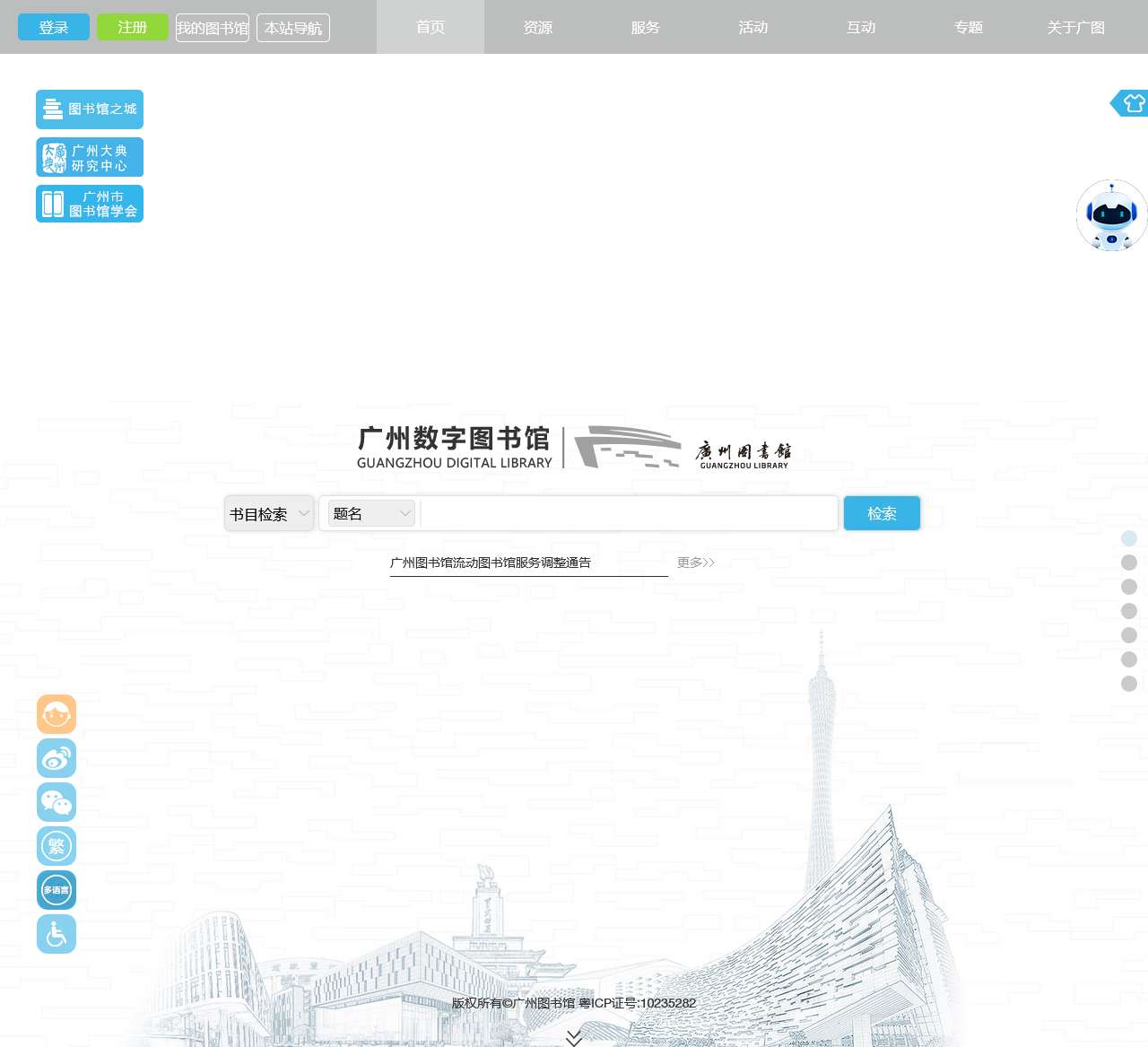
Task: Switch to traditional Chinese (繁) icon
Action: point(57,847)
